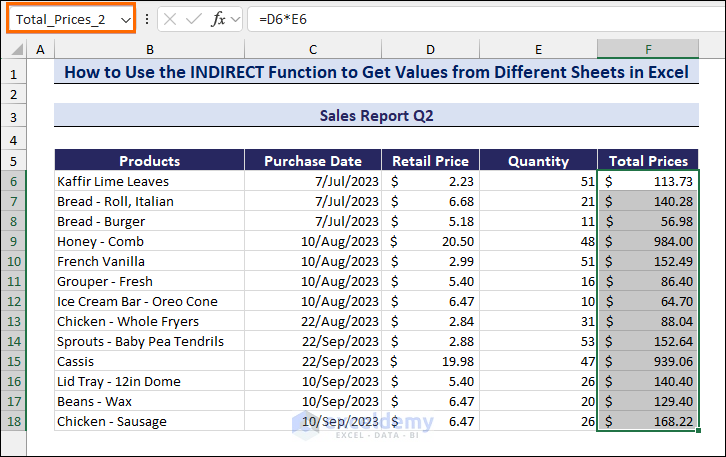Image resolution: width=726 pixels, height=457 pixels.
Task: Click the Sales Report Q2 title cell
Action: (x=376, y=116)
